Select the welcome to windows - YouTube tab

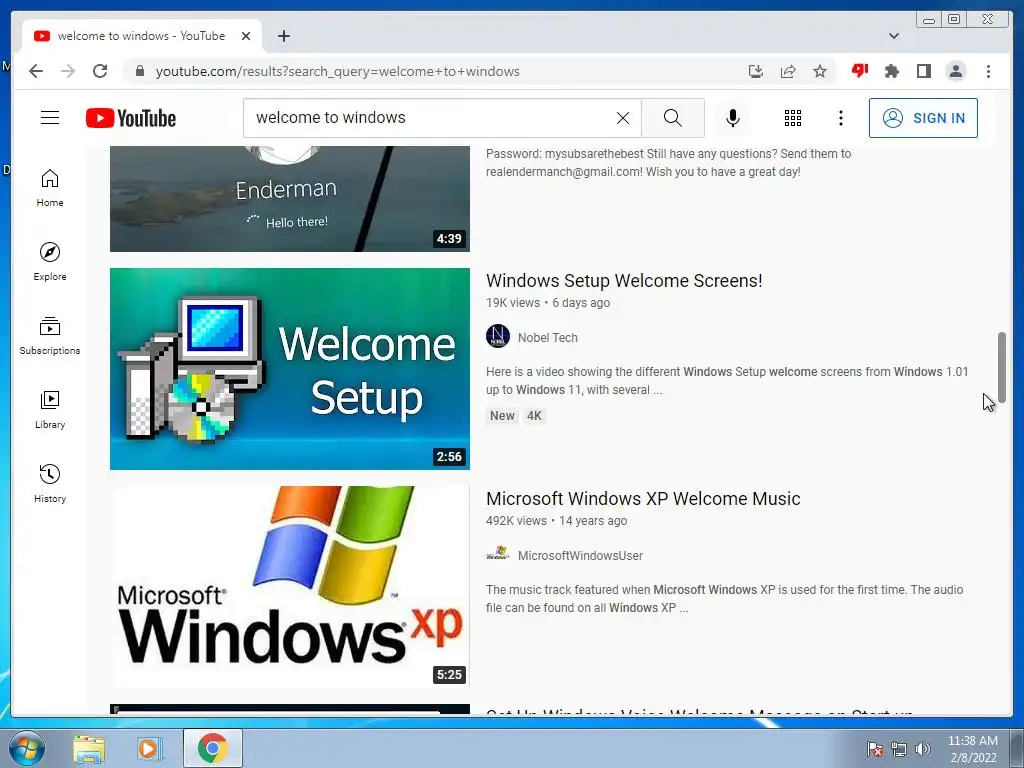pyautogui.click(x=142, y=36)
